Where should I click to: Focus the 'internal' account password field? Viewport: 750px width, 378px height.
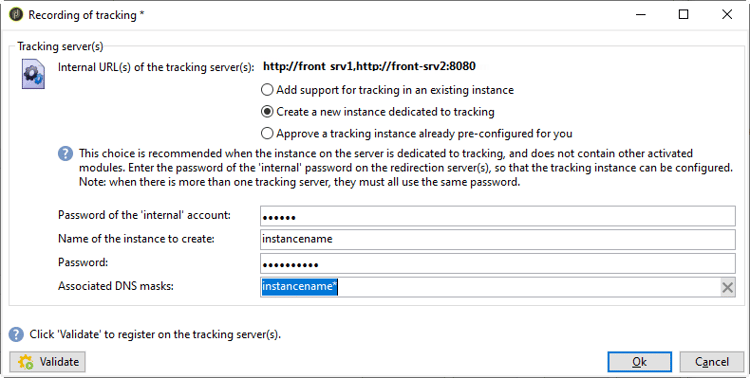tap(497, 216)
